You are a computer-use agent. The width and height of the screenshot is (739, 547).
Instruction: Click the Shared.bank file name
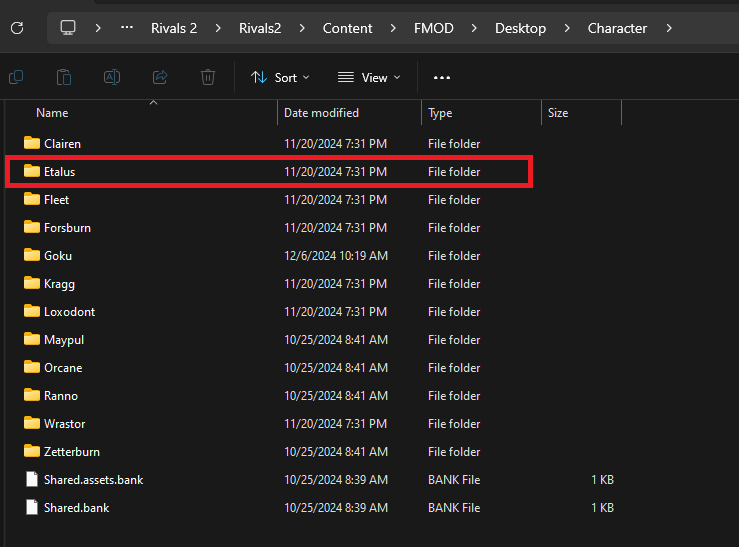[x=76, y=508]
